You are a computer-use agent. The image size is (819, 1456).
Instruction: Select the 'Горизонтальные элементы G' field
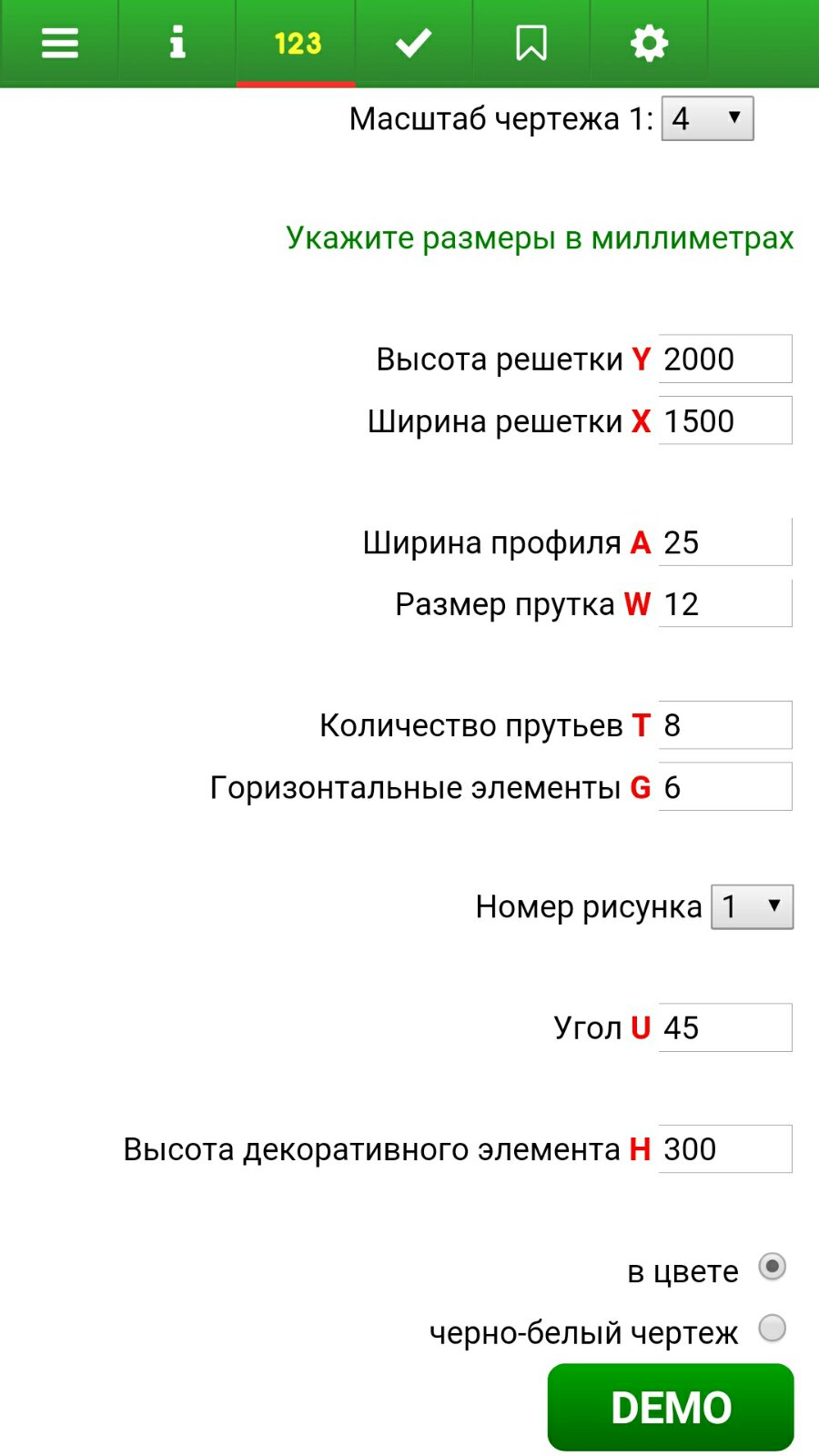tap(724, 787)
